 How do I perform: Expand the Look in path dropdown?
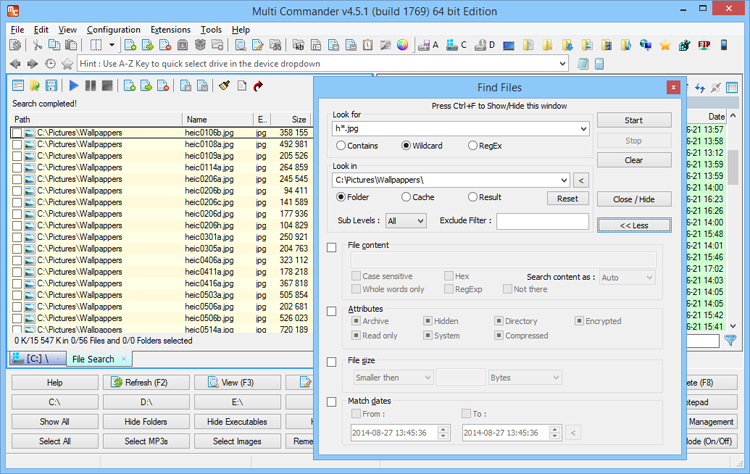[x=564, y=180]
